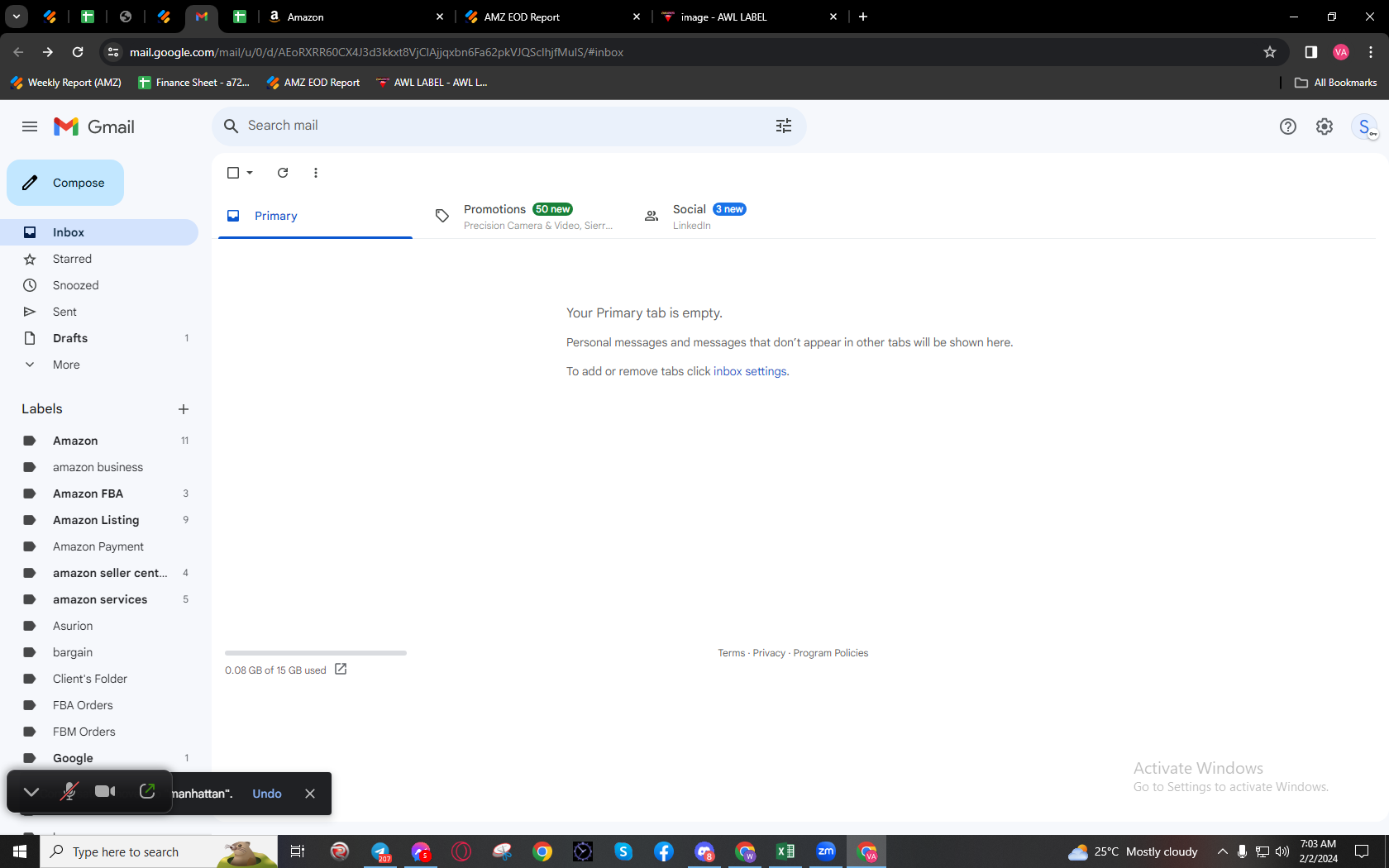Open Gmail settings gear

[x=1325, y=126]
